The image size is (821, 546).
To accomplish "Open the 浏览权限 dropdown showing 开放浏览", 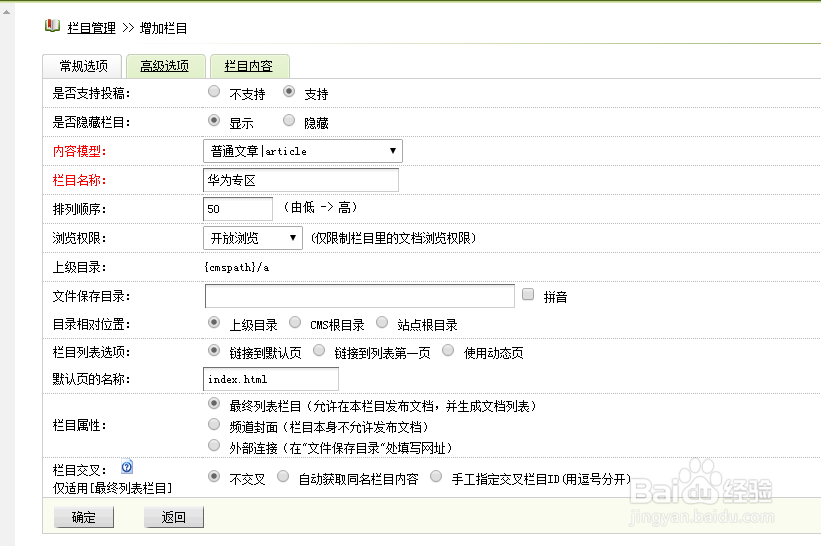I will [x=252, y=238].
